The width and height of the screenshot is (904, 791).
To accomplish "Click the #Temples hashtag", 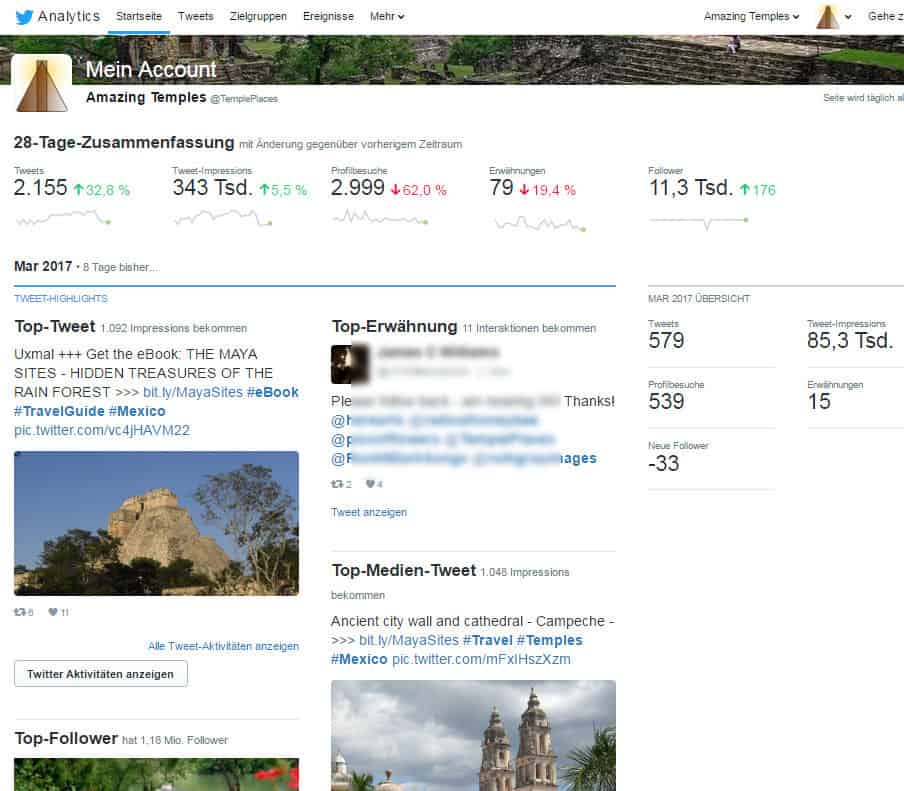I will tap(549, 640).
